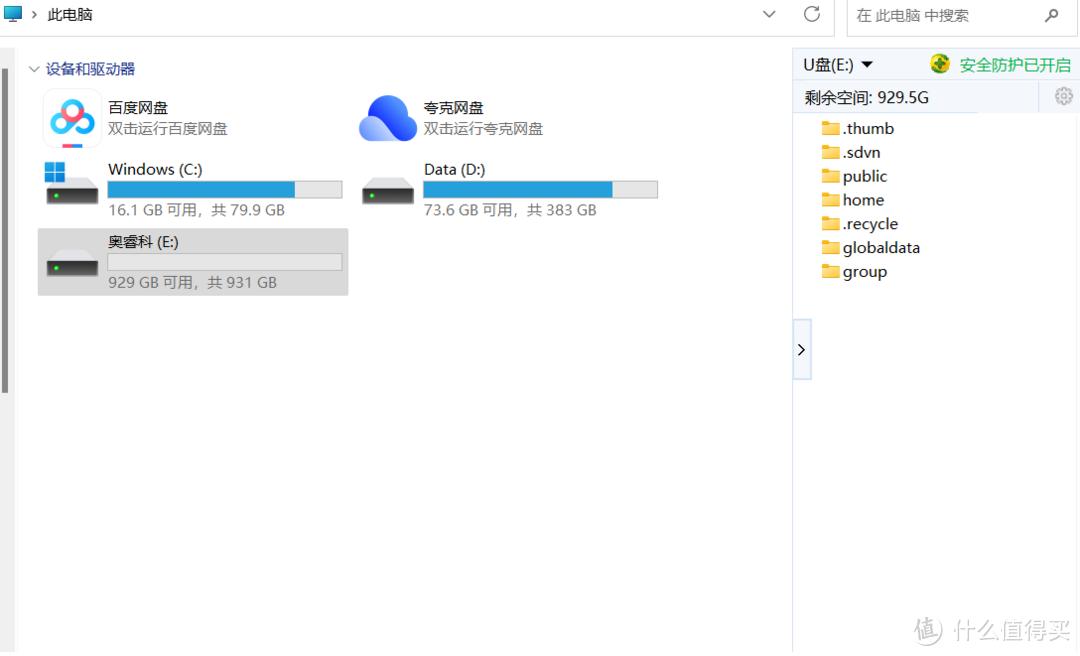The height and width of the screenshot is (656, 1080).
Task: Click the search magnifier icon
Action: pos(1051,15)
